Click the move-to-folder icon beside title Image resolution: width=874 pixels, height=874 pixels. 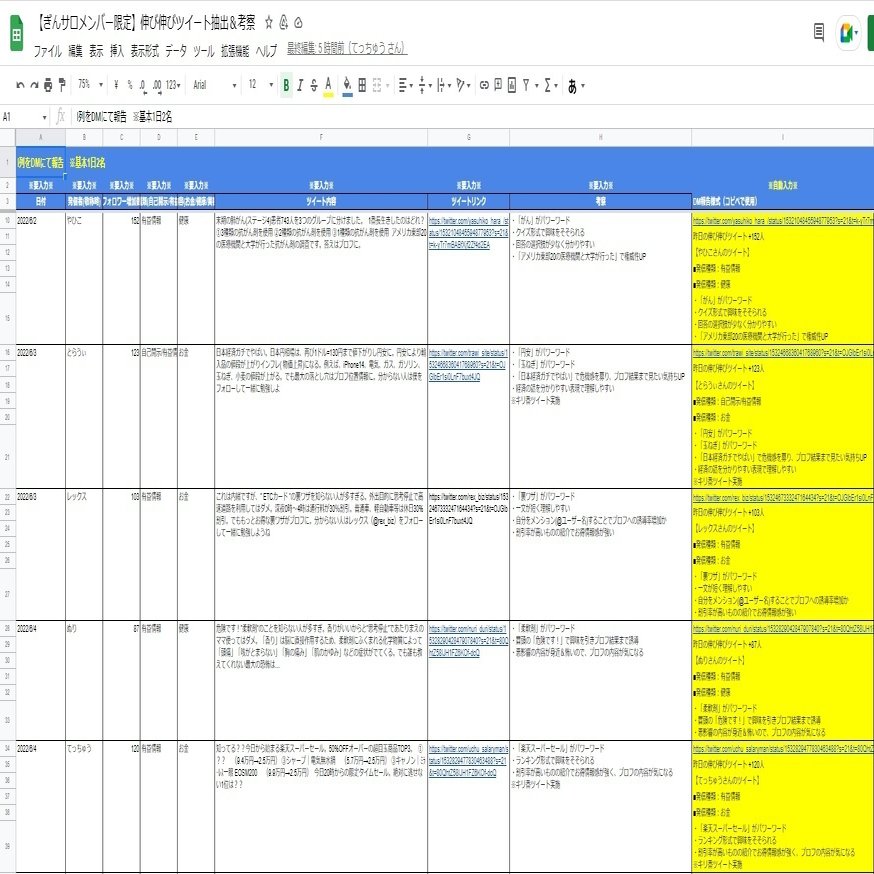284,22
